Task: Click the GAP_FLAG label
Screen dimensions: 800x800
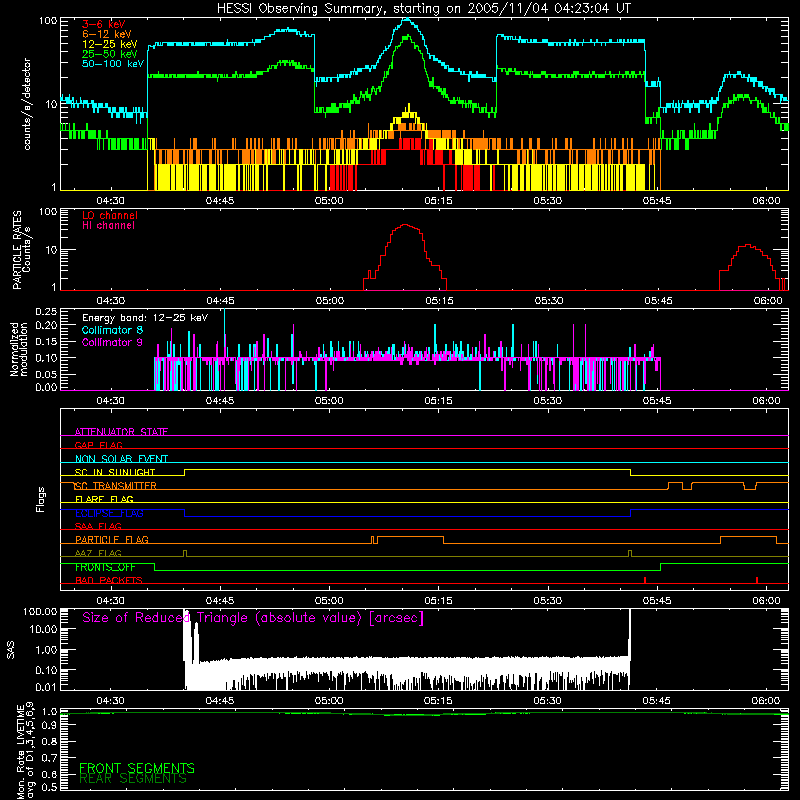Action: [98, 445]
